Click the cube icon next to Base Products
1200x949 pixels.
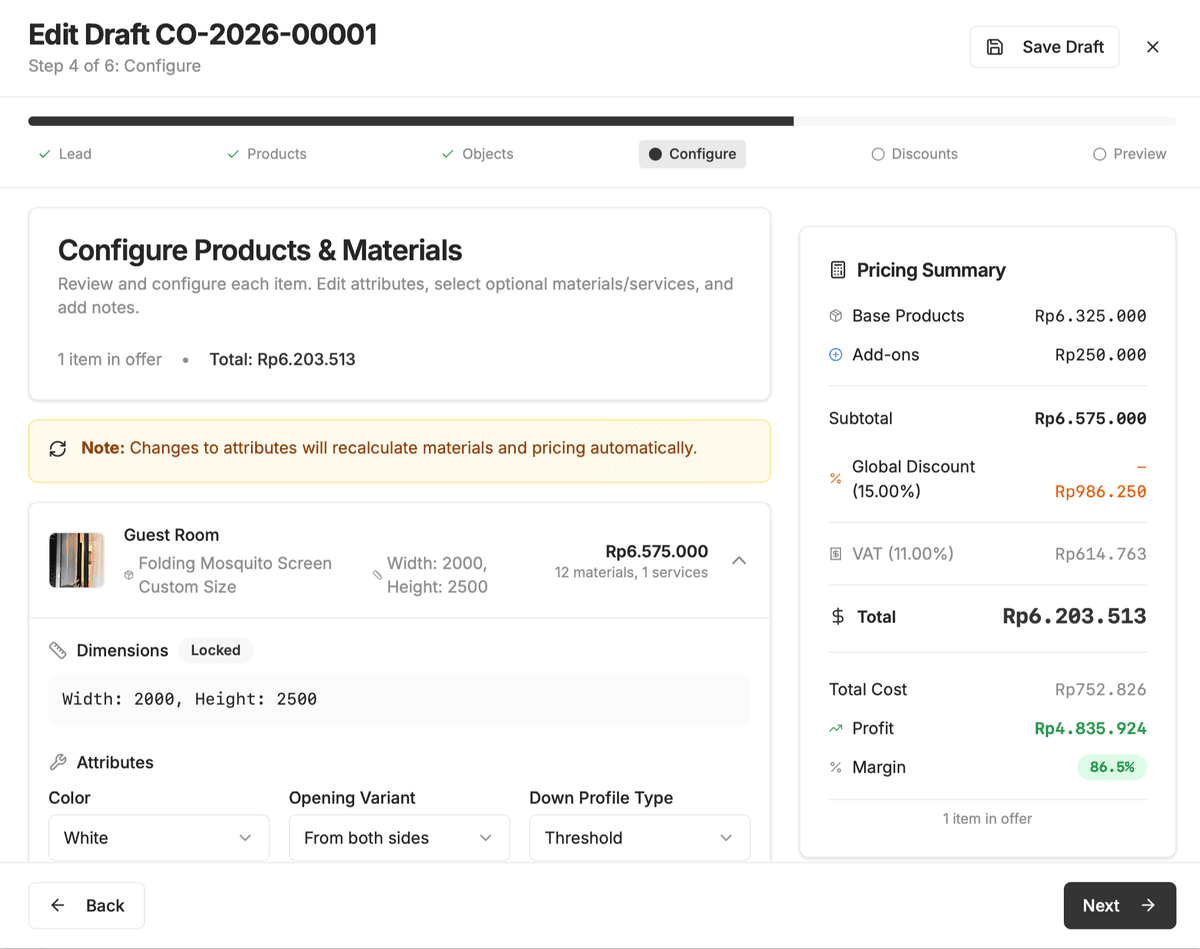tap(835, 315)
